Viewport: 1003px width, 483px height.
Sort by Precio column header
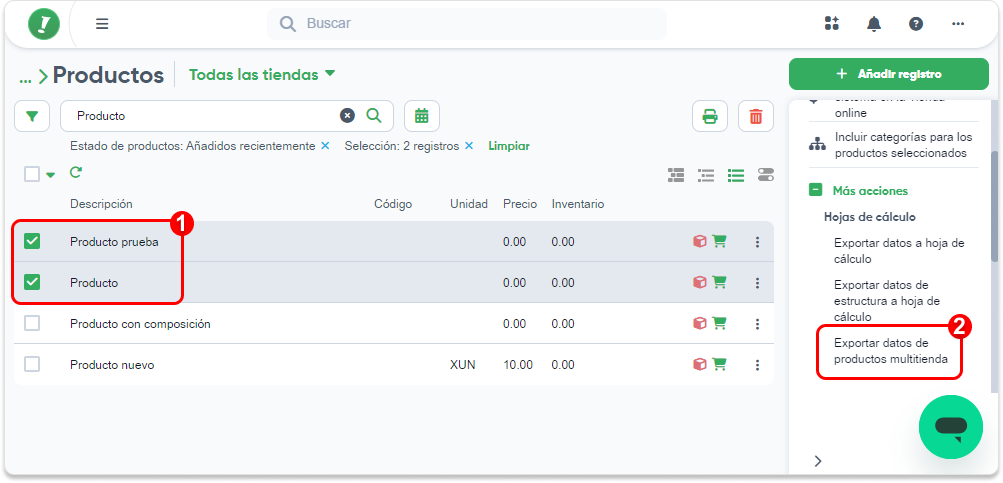click(520, 204)
